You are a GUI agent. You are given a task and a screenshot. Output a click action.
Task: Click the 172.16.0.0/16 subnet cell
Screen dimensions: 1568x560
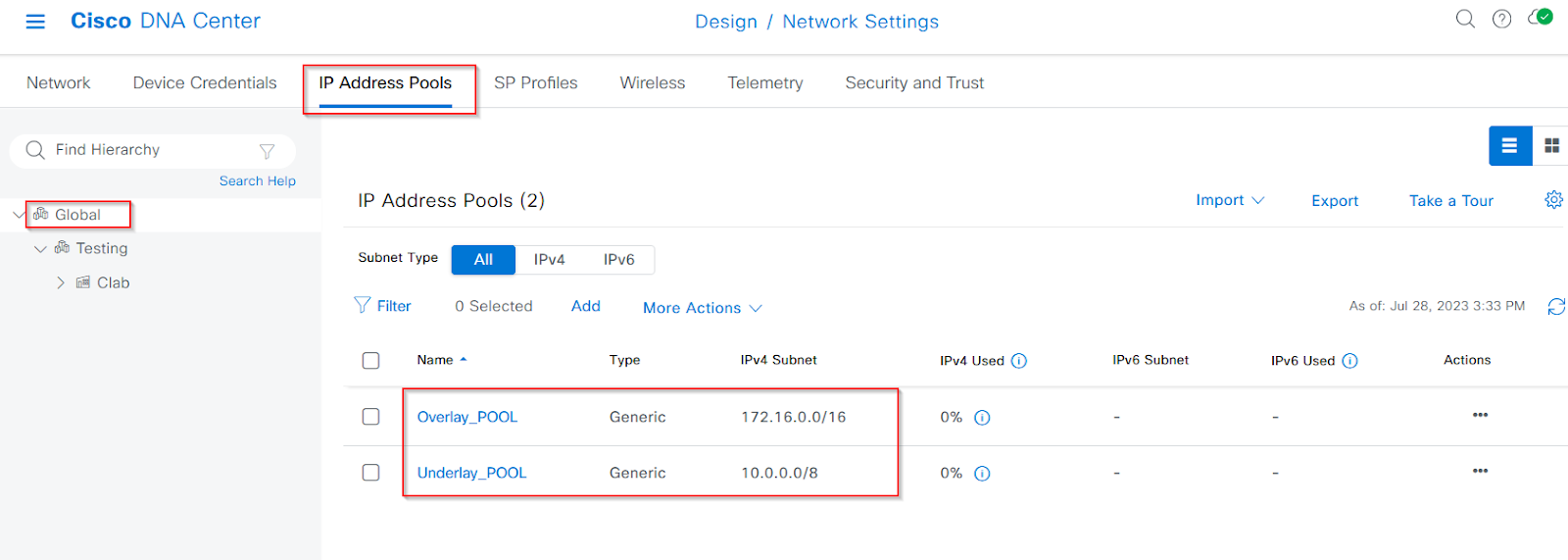[794, 417]
